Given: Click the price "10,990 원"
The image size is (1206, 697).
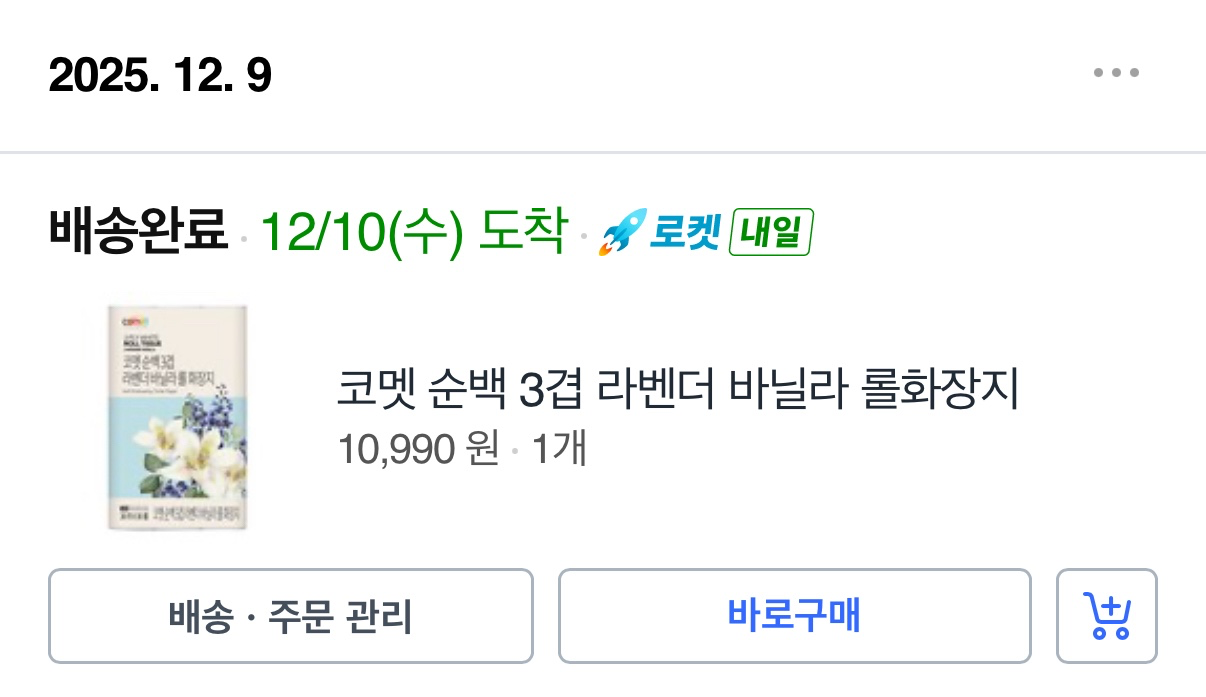Looking at the screenshot, I should click(x=418, y=450).
